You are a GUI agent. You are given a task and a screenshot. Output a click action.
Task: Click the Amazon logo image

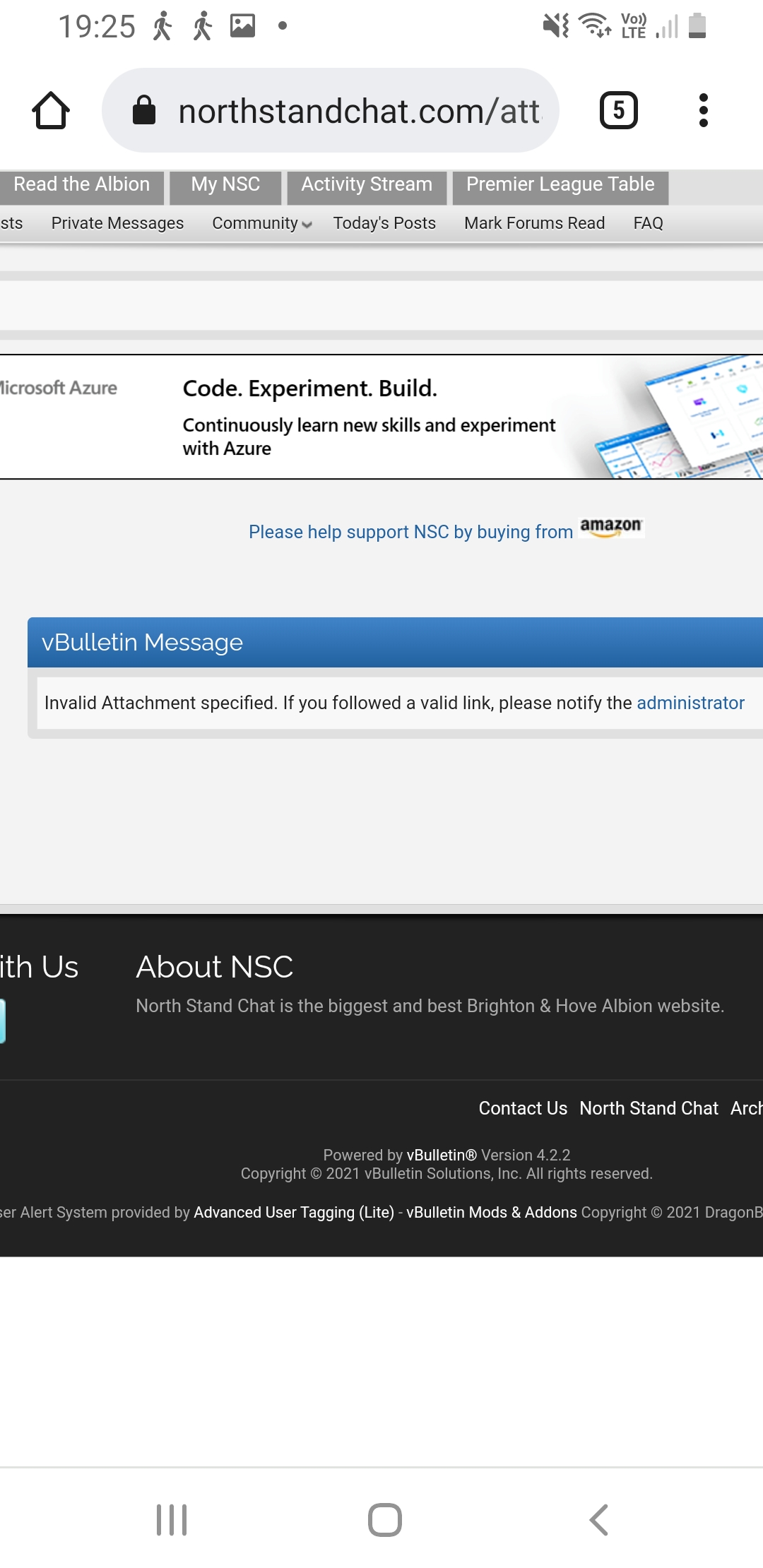point(611,528)
